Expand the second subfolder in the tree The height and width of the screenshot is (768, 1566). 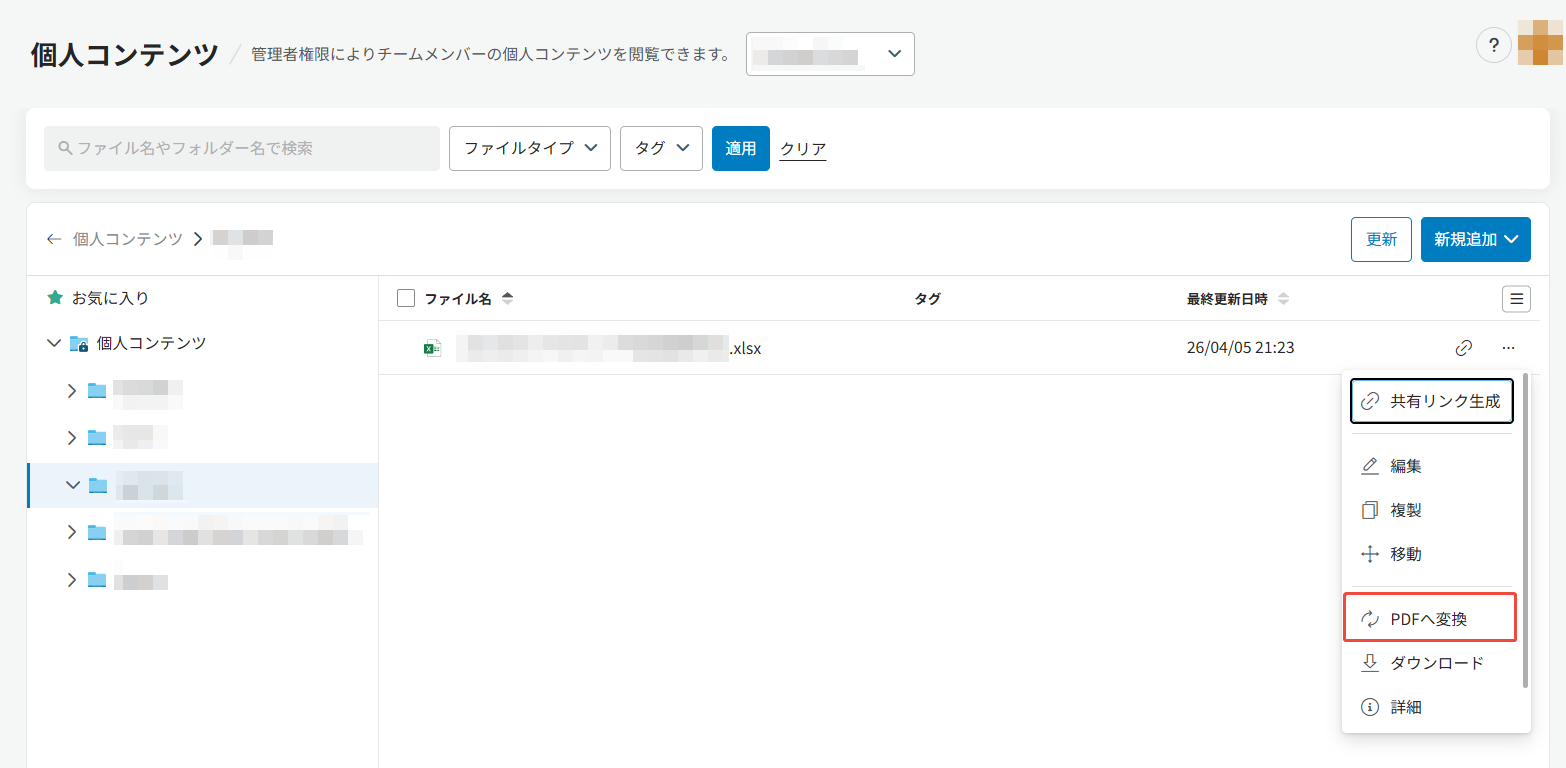[71, 437]
